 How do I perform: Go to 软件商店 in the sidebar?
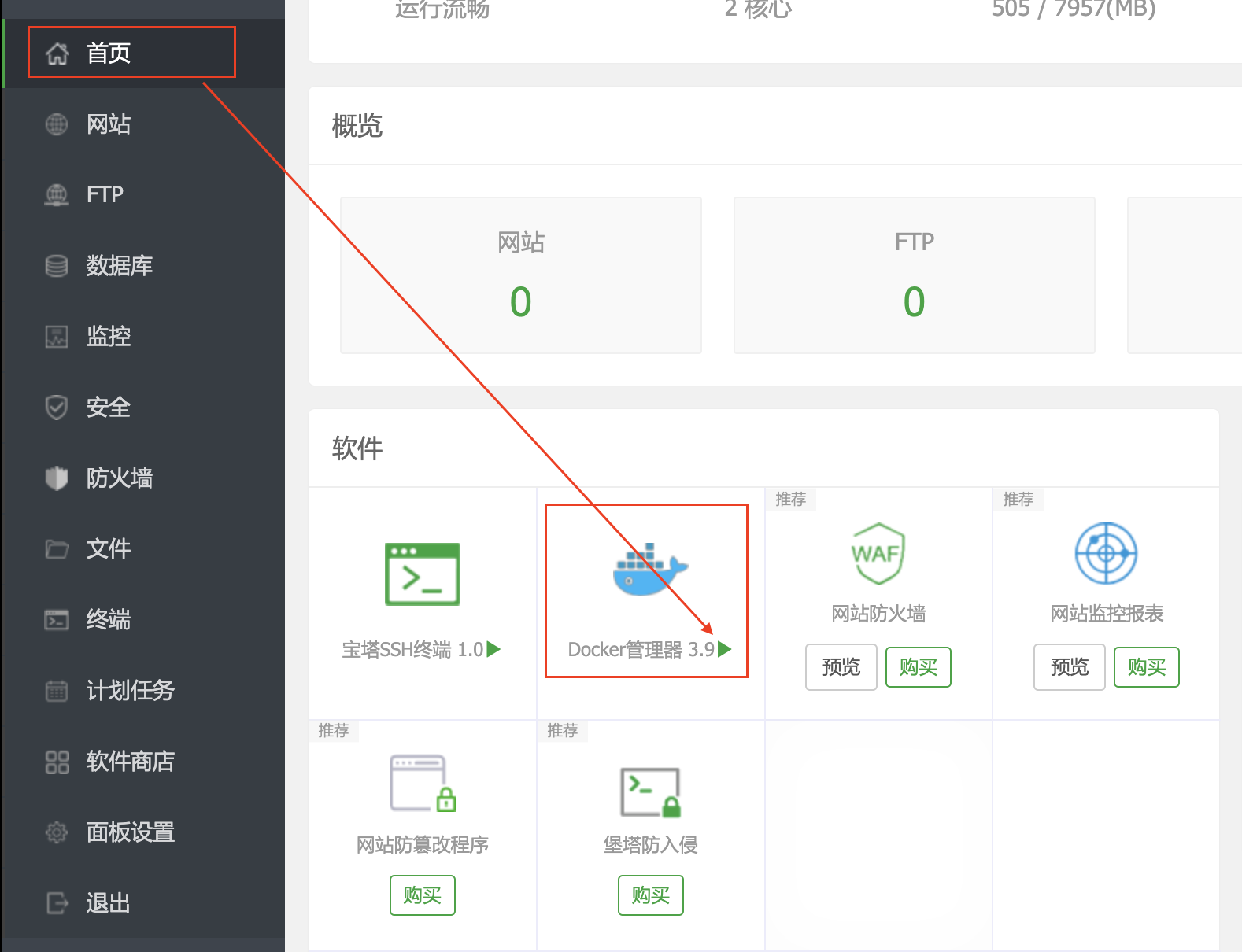[130, 761]
